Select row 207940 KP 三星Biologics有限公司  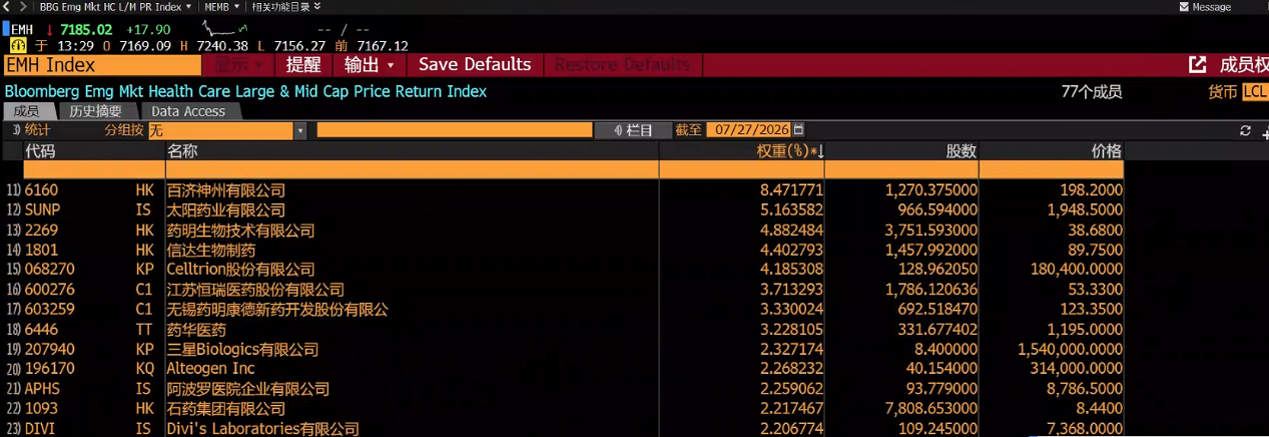563,350
